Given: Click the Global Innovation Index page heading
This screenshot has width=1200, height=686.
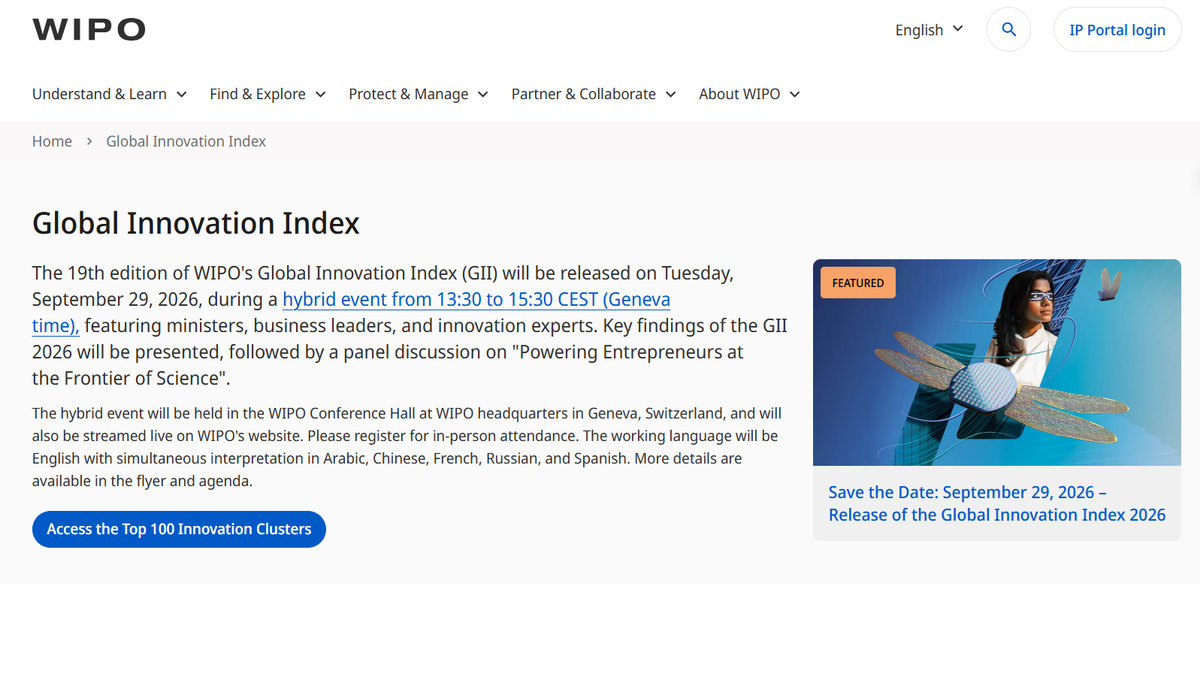Looking at the screenshot, I should point(196,222).
